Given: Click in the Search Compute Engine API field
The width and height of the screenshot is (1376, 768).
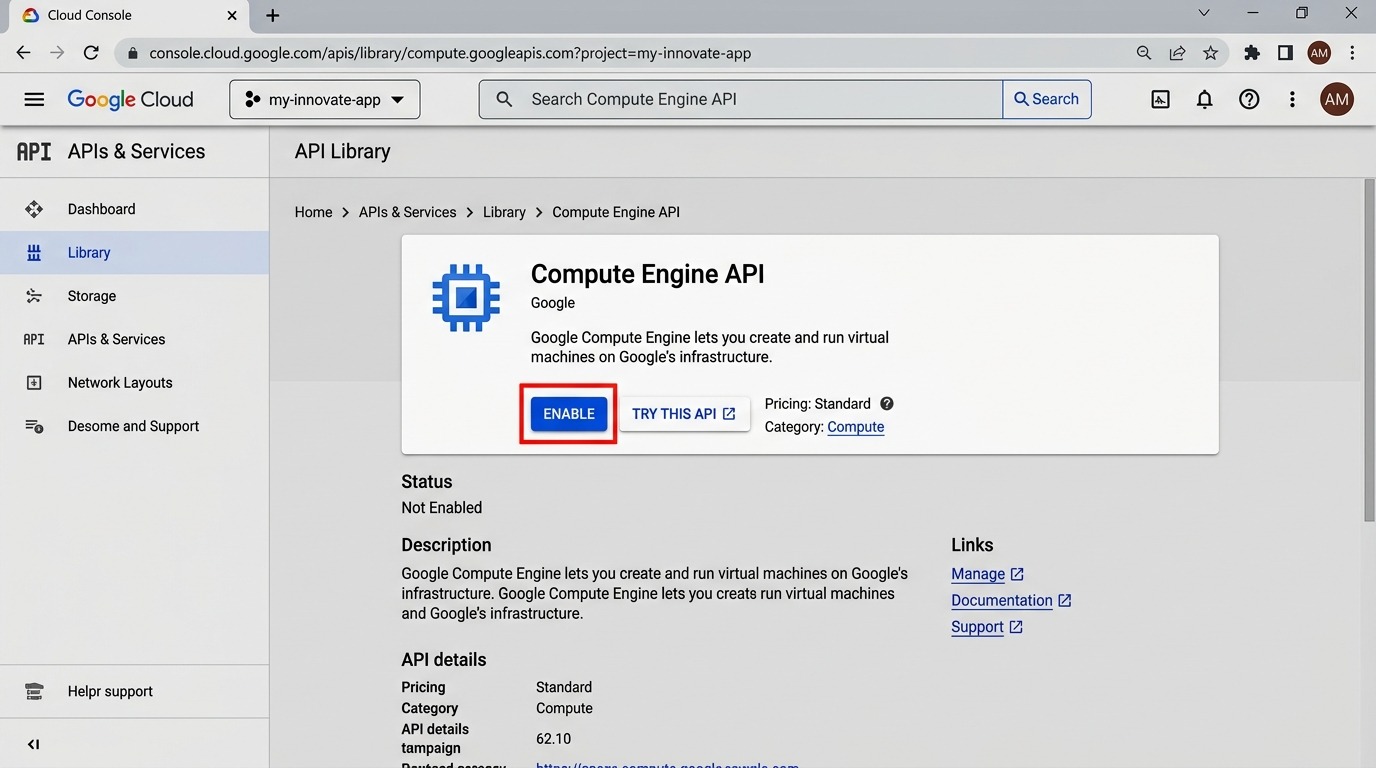Looking at the screenshot, I should pyautogui.click(x=741, y=99).
